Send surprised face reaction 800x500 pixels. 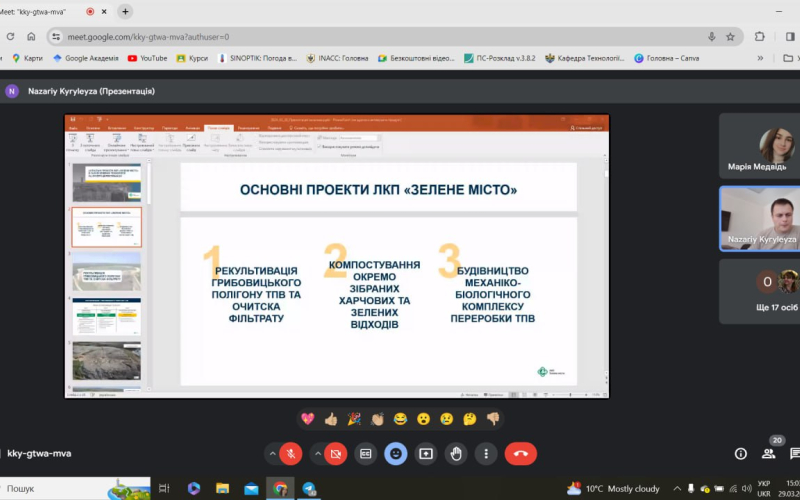423,419
